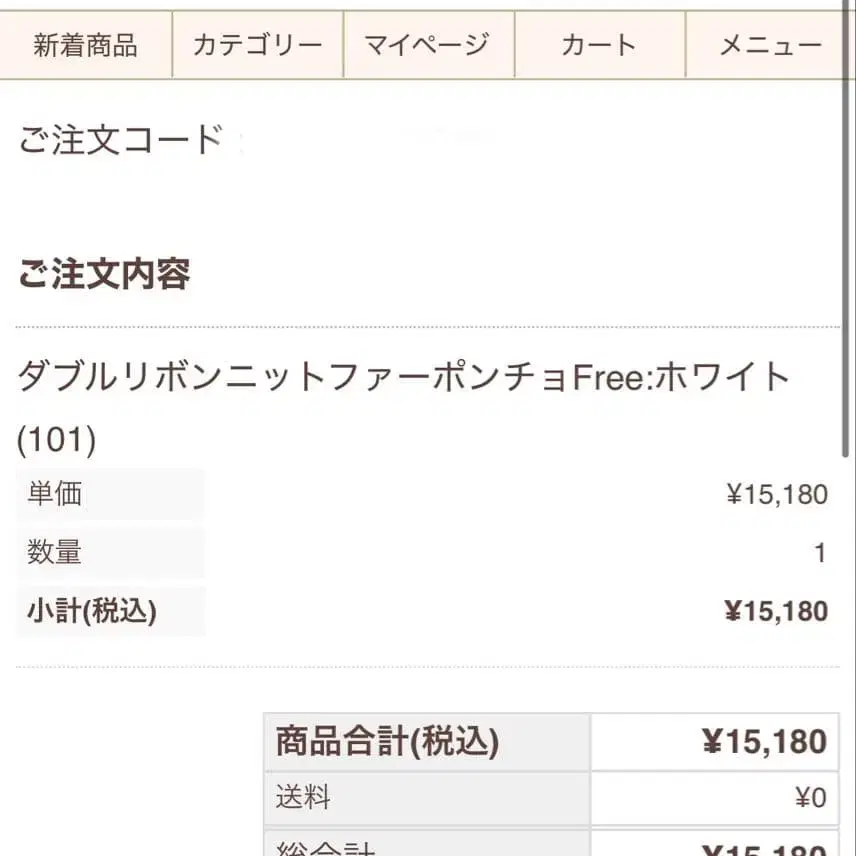Select the shipping fee ¥0 value

coord(810,798)
